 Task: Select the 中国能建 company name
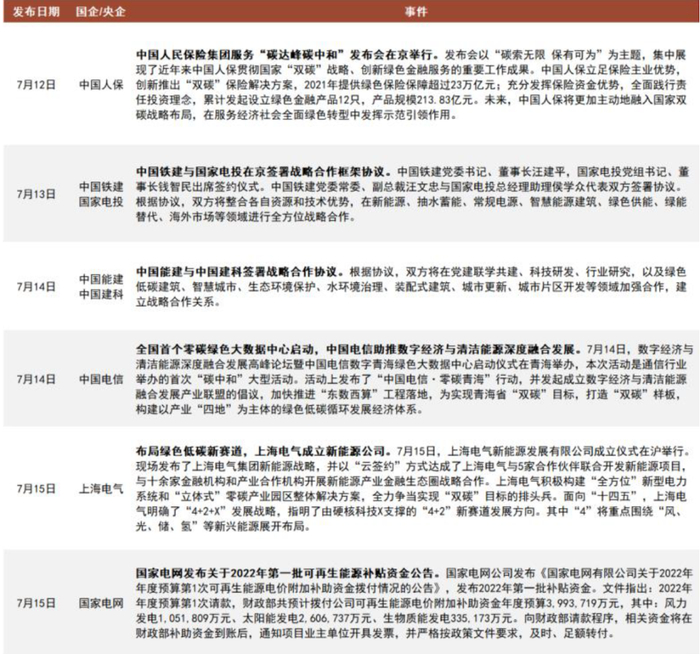[x=101, y=279]
